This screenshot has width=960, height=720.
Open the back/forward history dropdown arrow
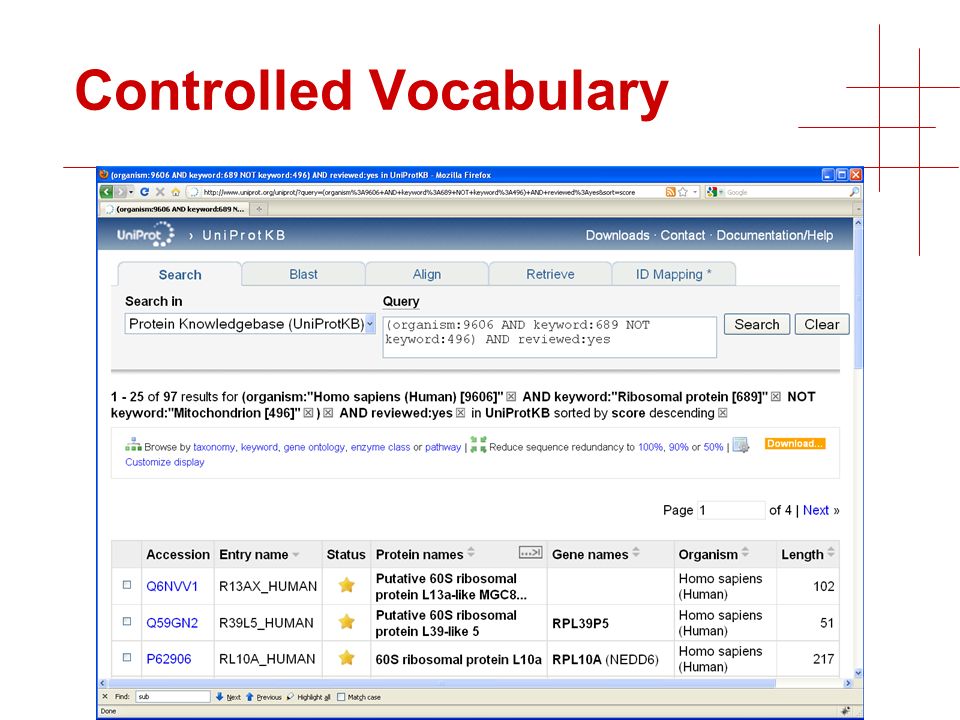coord(130,192)
